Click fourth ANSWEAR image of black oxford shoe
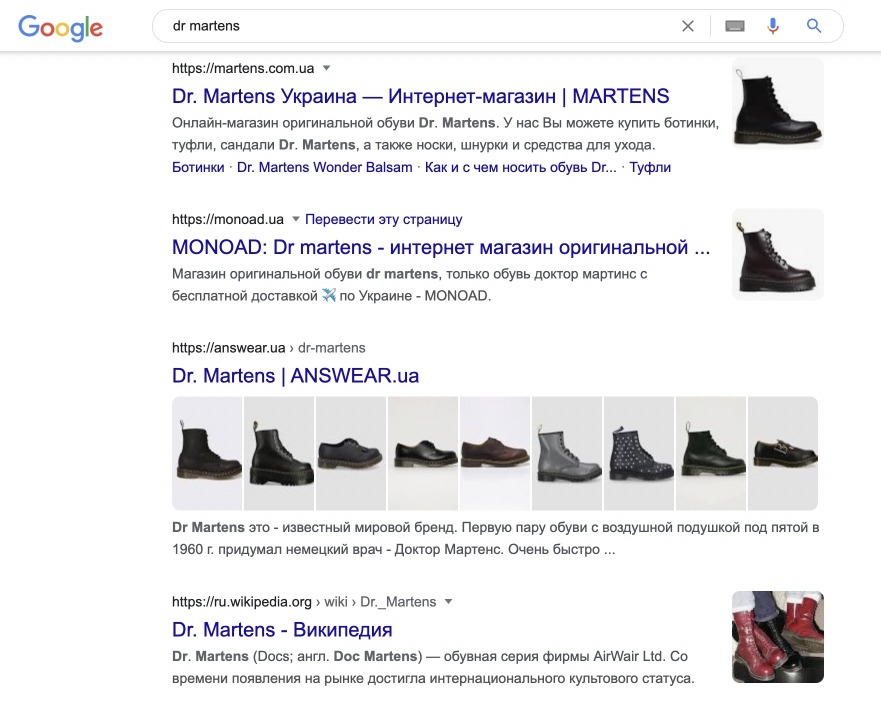This screenshot has width=881, height=720. tap(423, 454)
